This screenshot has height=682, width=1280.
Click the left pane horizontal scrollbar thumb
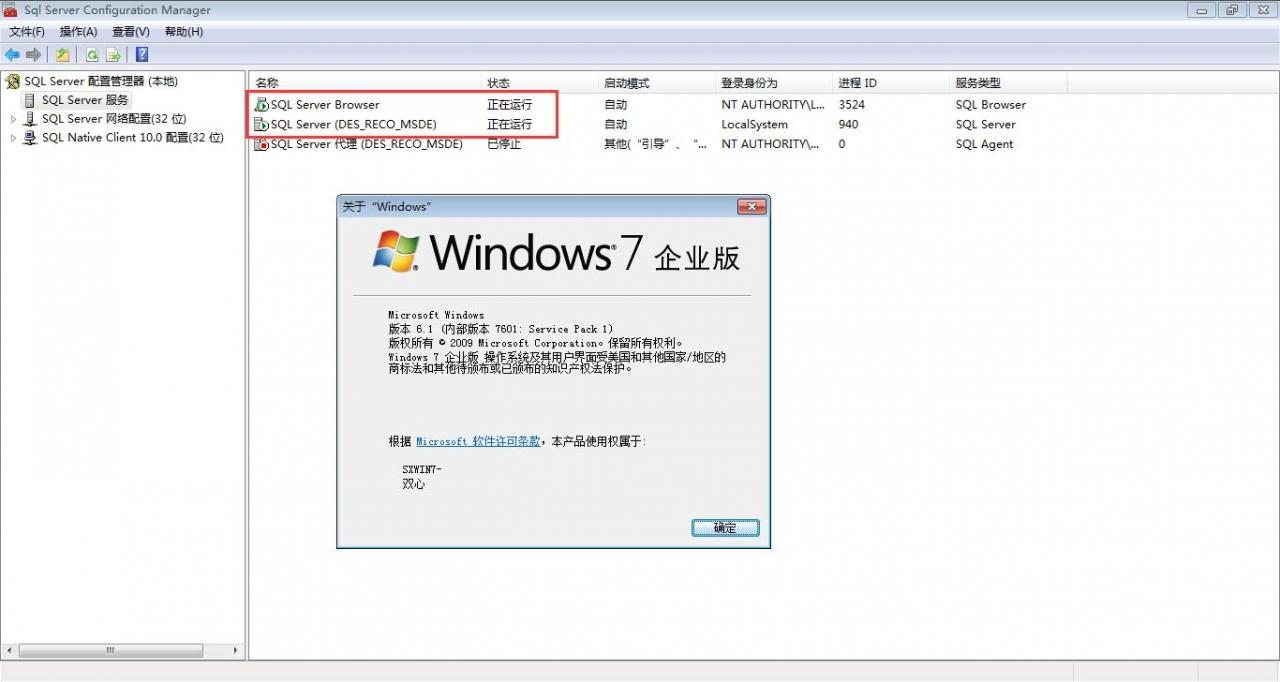[111, 650]
